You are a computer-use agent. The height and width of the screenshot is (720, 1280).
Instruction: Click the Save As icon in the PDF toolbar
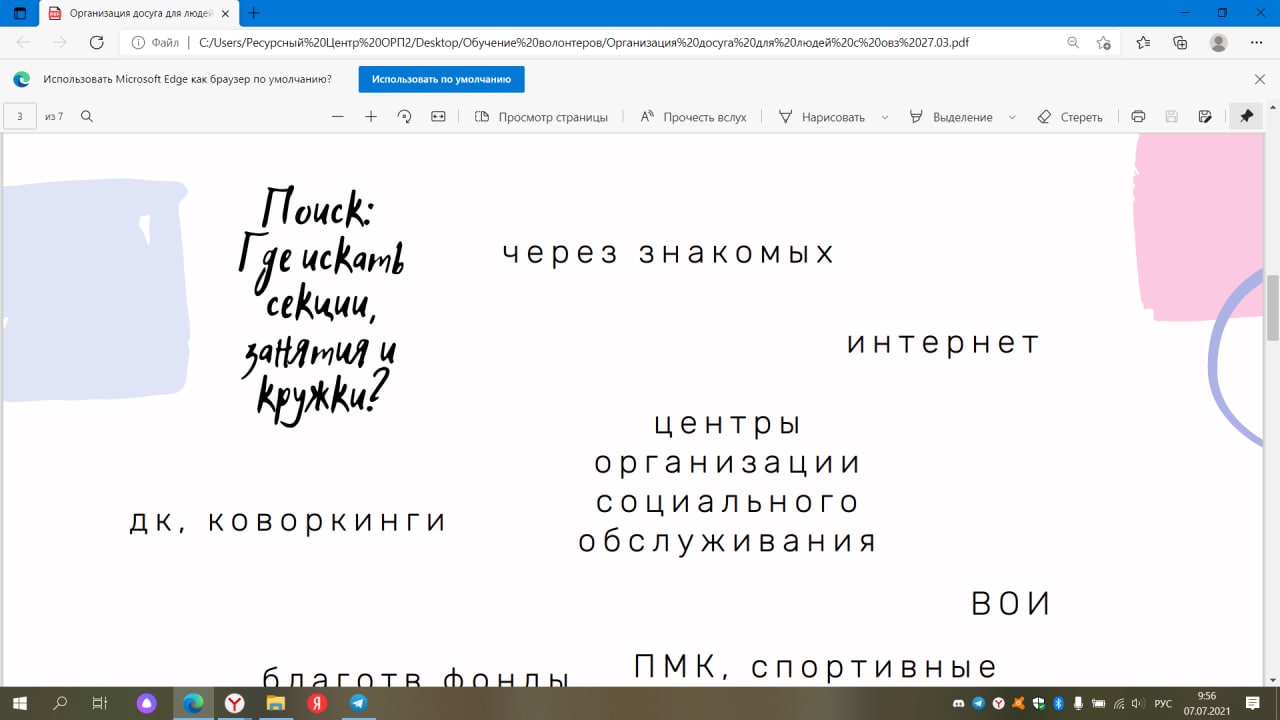pyautogui.click(x=1205, y=116)
